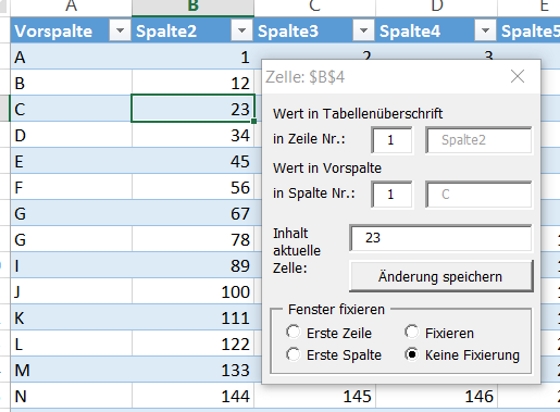The image size is (560, 412).
Task: Select the cell containing 144
Action: pos(193,396)
